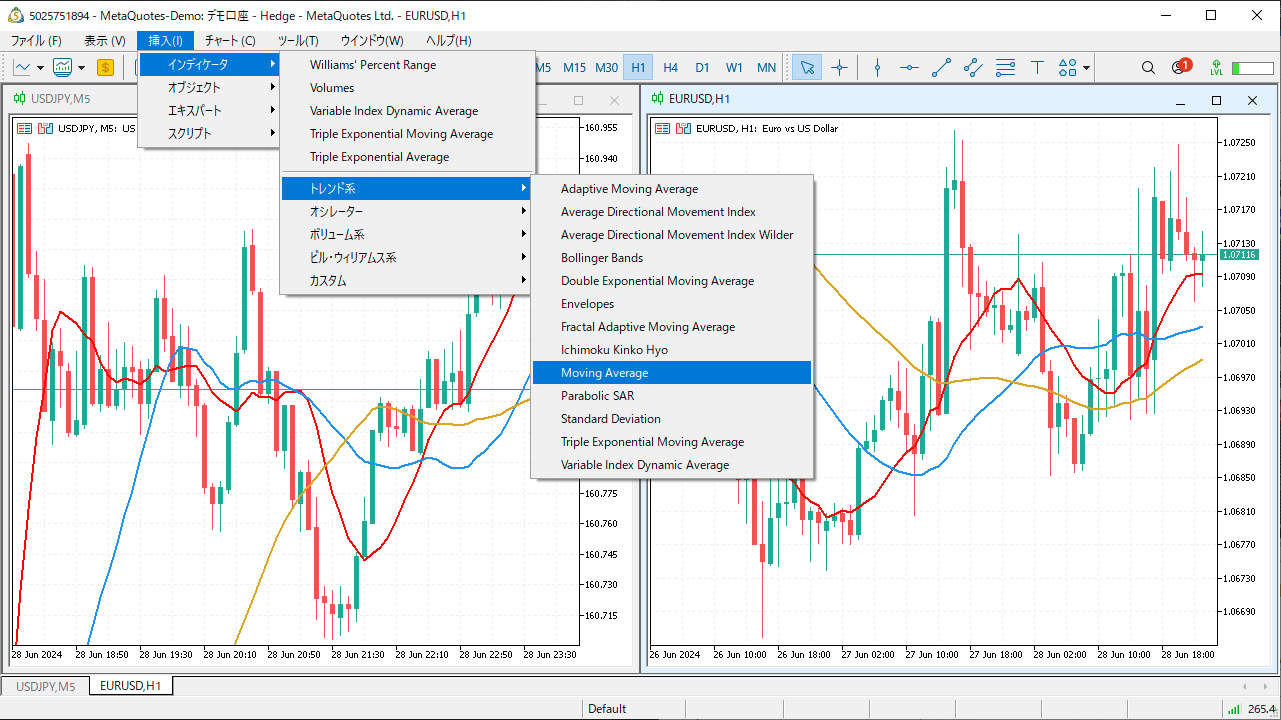
Task: Select the text label tool
Action: point(1037,68)
